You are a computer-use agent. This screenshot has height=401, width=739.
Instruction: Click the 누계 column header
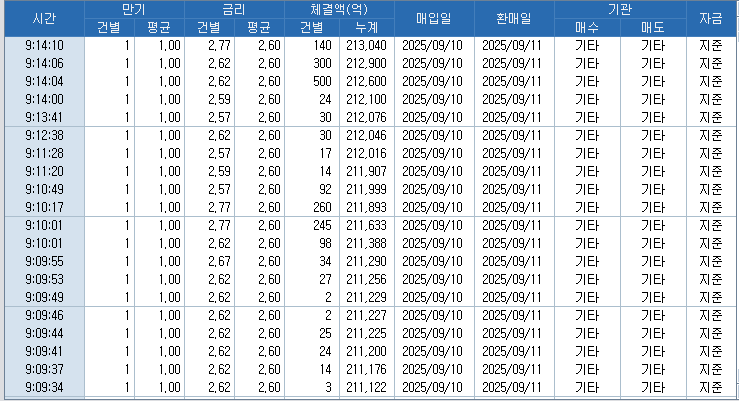[367, 28]
